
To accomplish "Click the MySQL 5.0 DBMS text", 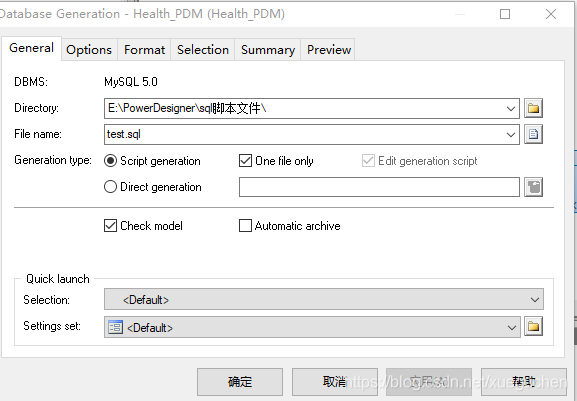I will coord(131,82).
